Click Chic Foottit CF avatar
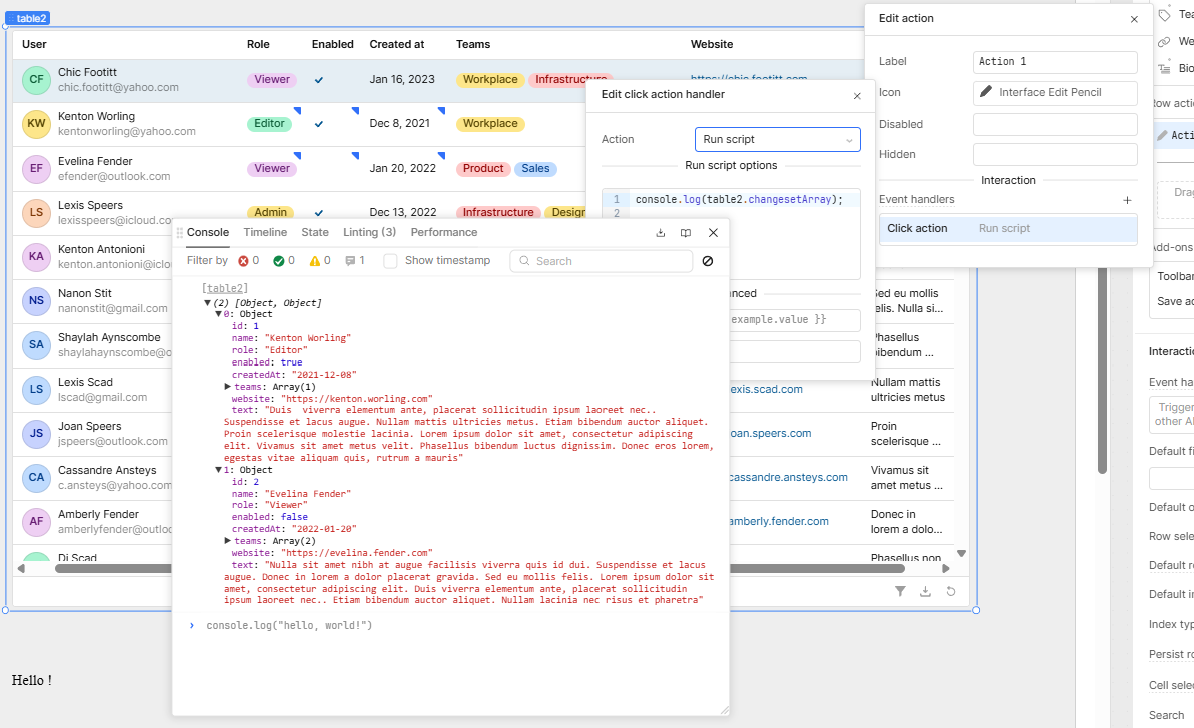The width and height of the screenshot is (1194, 728). (x=37, y=79)
